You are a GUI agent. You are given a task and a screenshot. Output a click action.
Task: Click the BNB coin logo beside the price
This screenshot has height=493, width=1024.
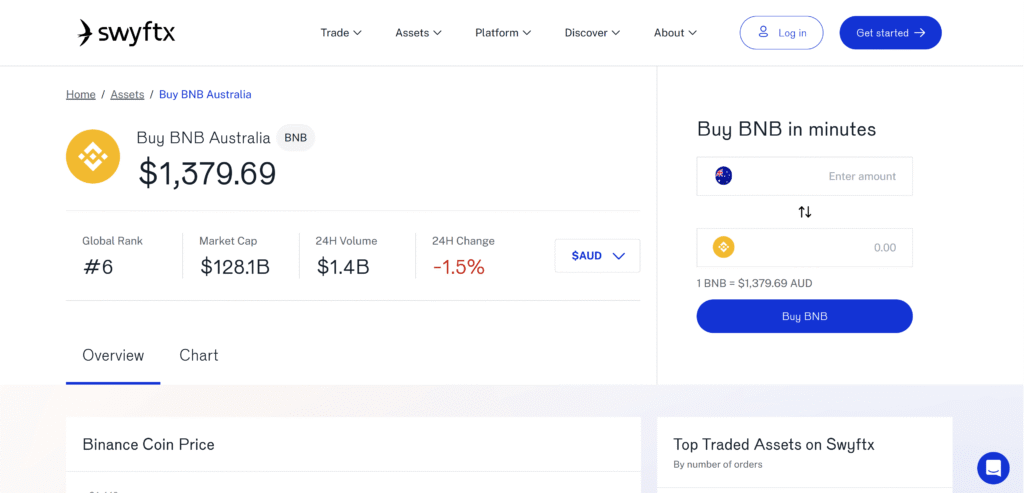93,156
